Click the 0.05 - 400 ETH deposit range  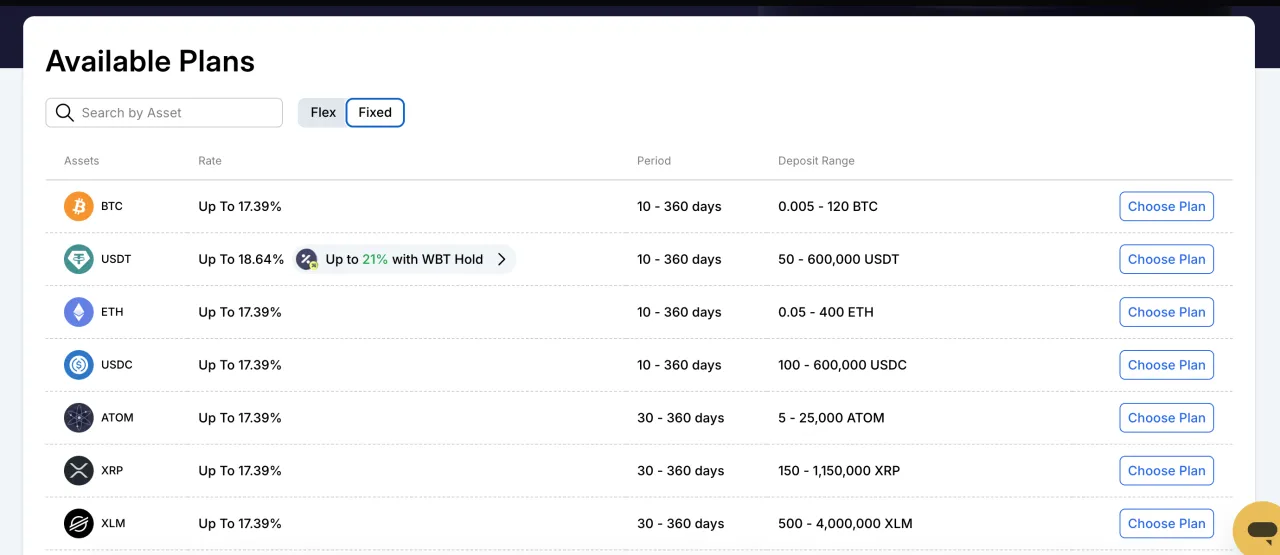[826, 312]
